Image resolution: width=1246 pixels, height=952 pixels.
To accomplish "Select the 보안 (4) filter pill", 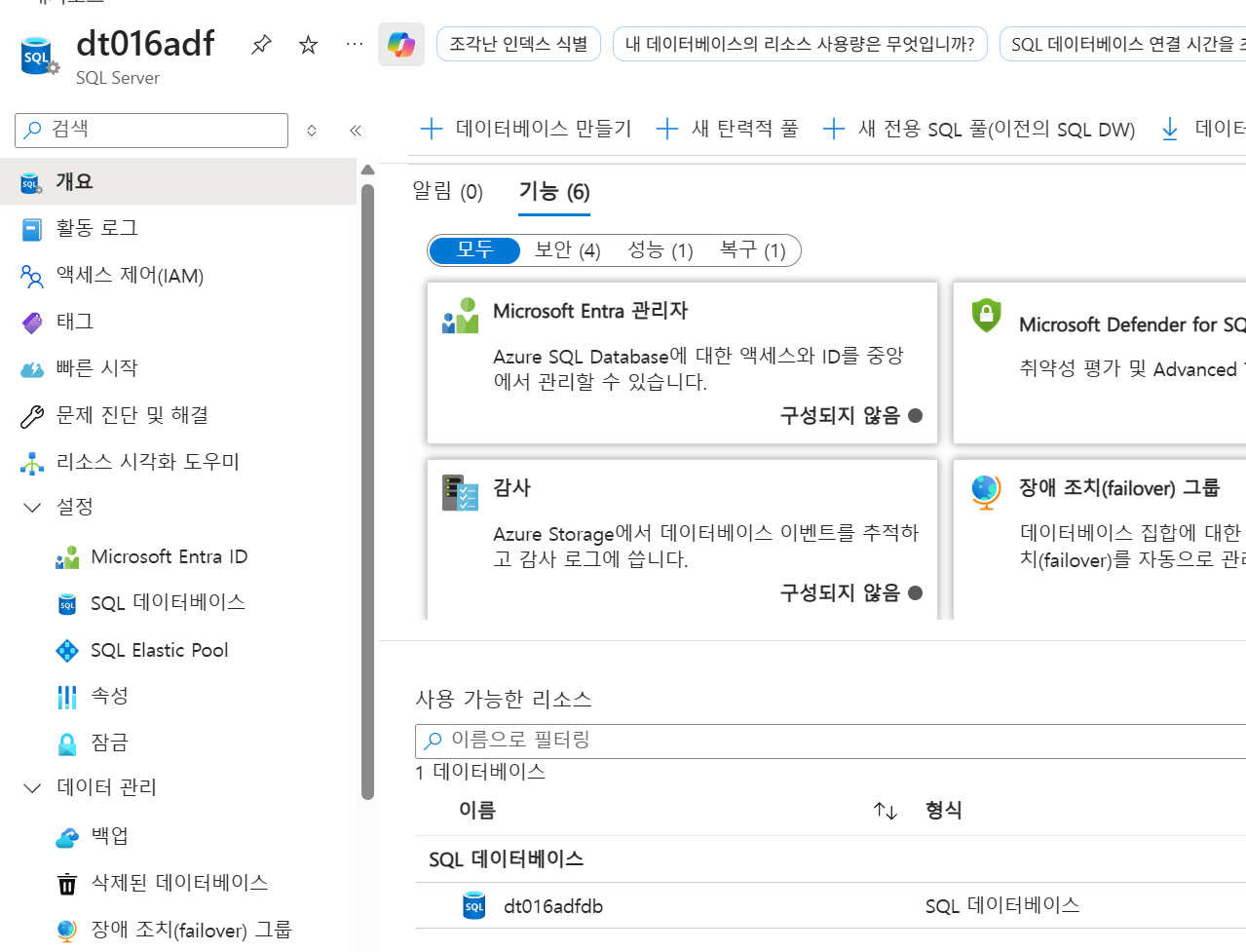I will [568, 250].
